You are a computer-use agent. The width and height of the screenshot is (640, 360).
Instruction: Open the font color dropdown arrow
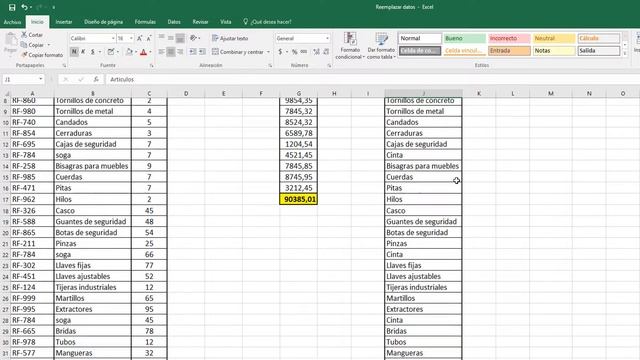[150, 52]
